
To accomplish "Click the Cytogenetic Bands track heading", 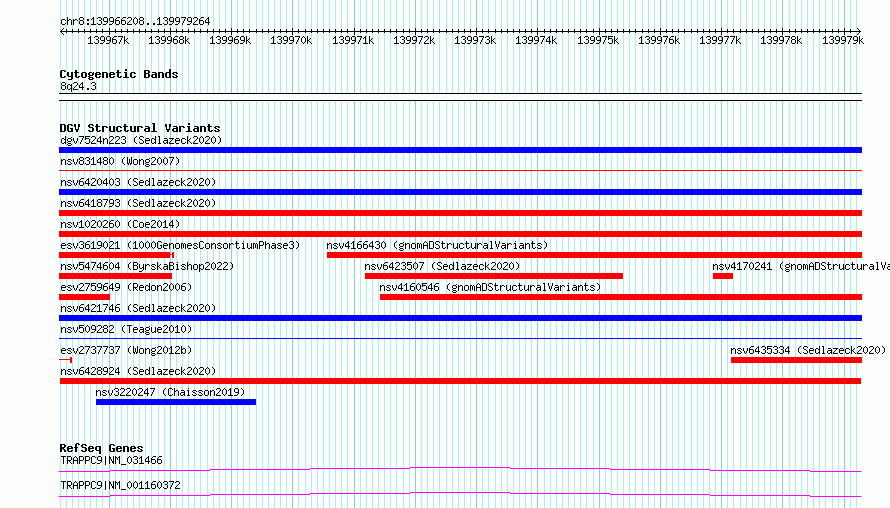I will coord(119,74).
